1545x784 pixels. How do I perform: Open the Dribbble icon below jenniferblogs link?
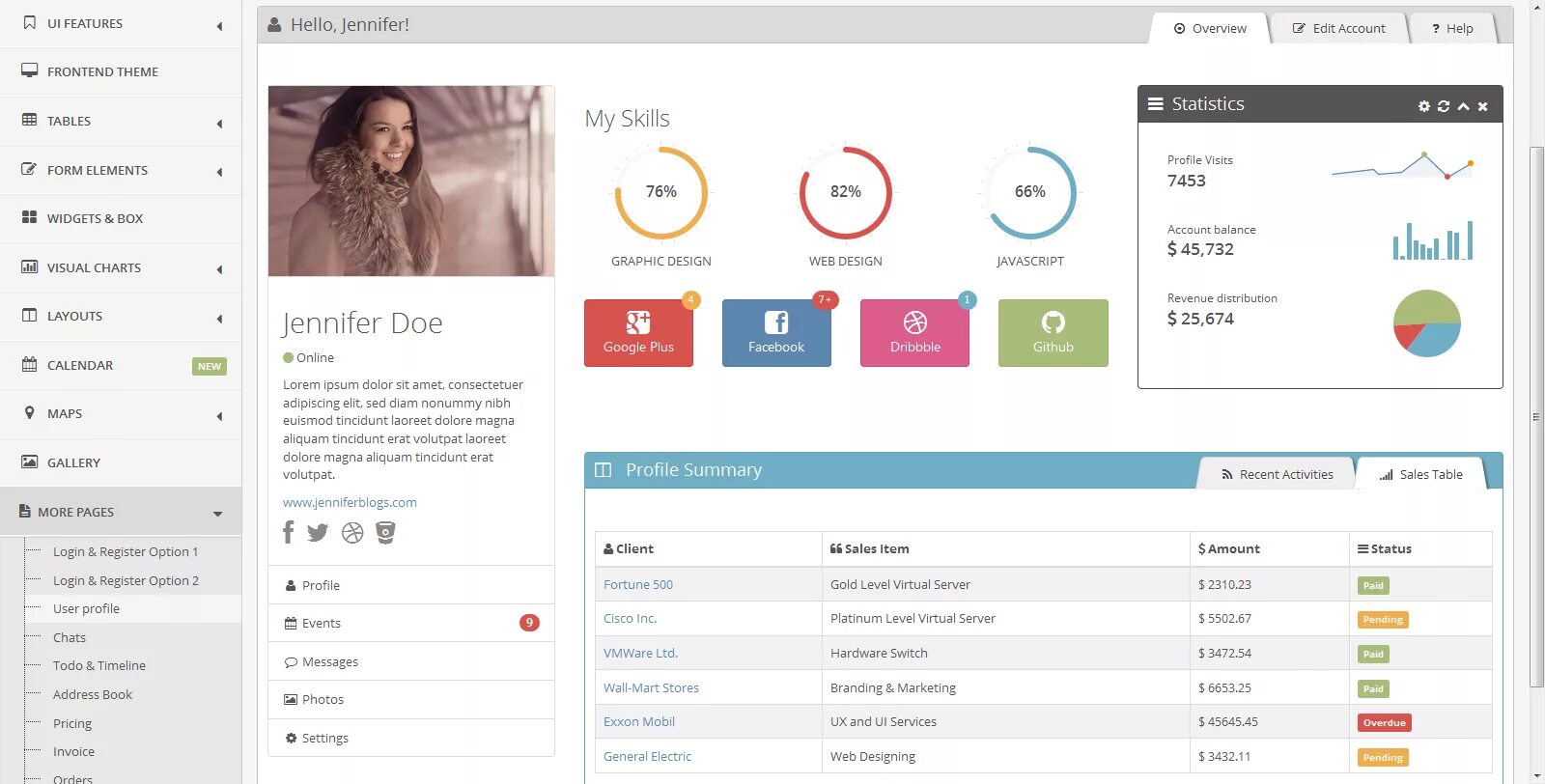coord(352,533)
